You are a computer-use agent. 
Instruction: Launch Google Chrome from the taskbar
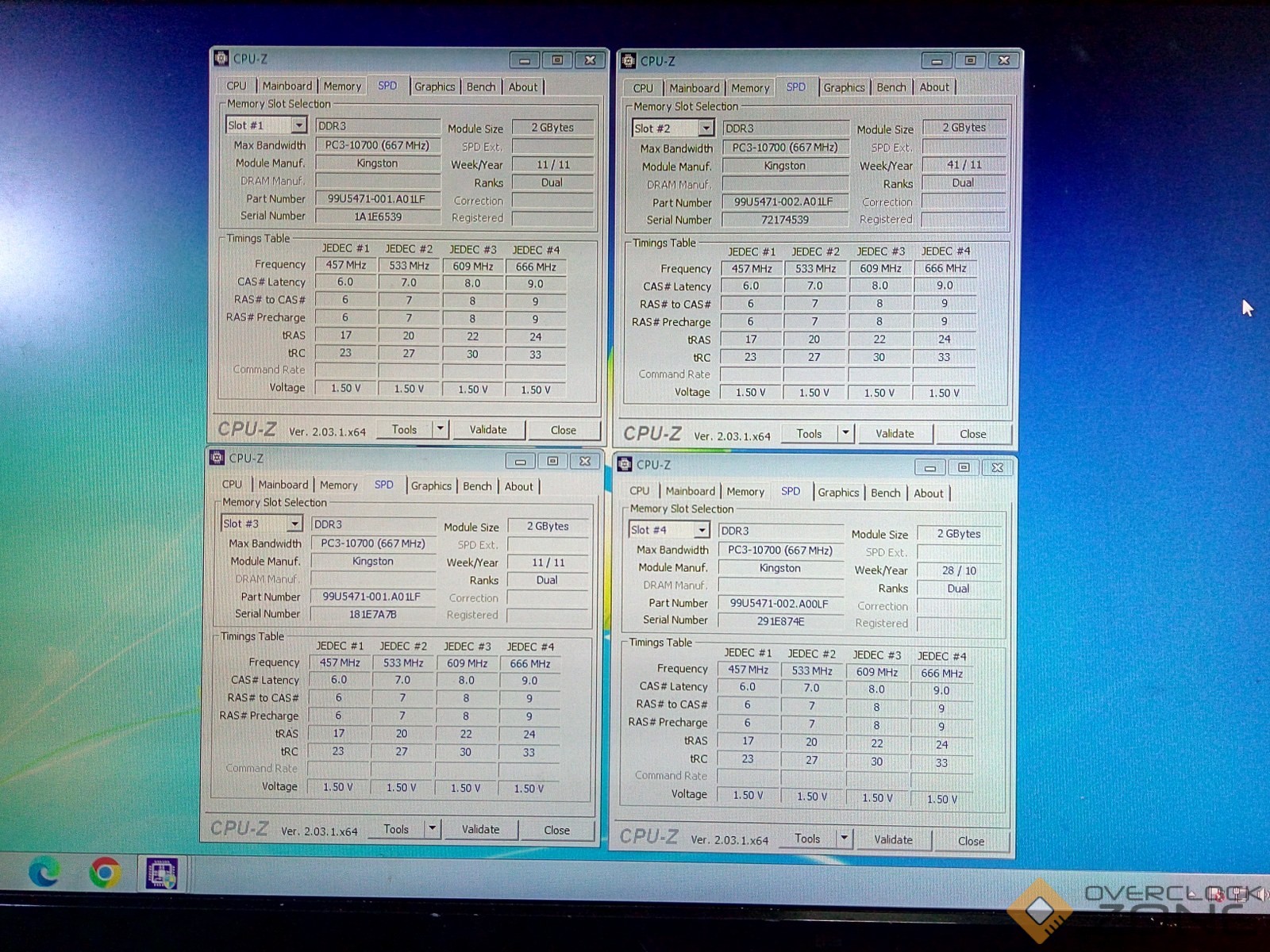pos(105,873)
